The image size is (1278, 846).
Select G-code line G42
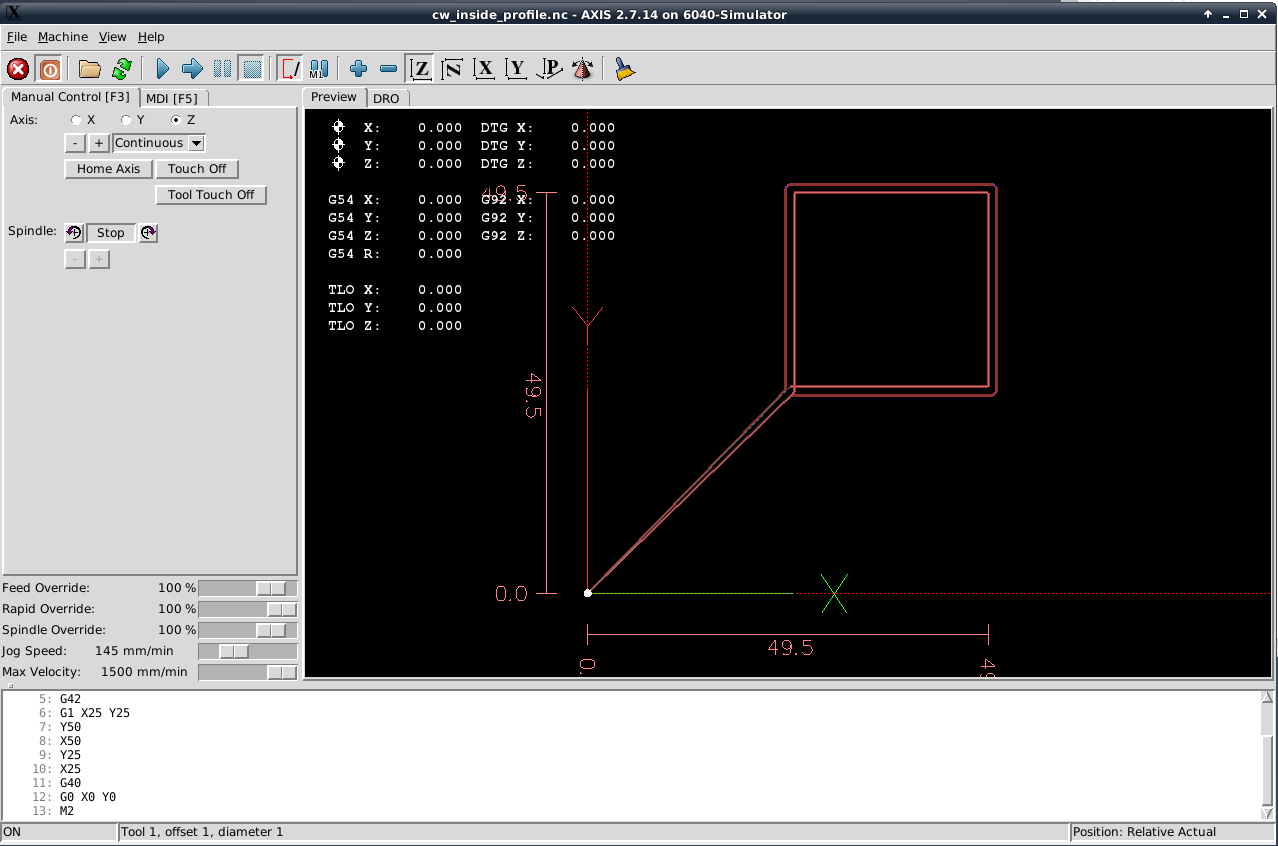(70, 699)
